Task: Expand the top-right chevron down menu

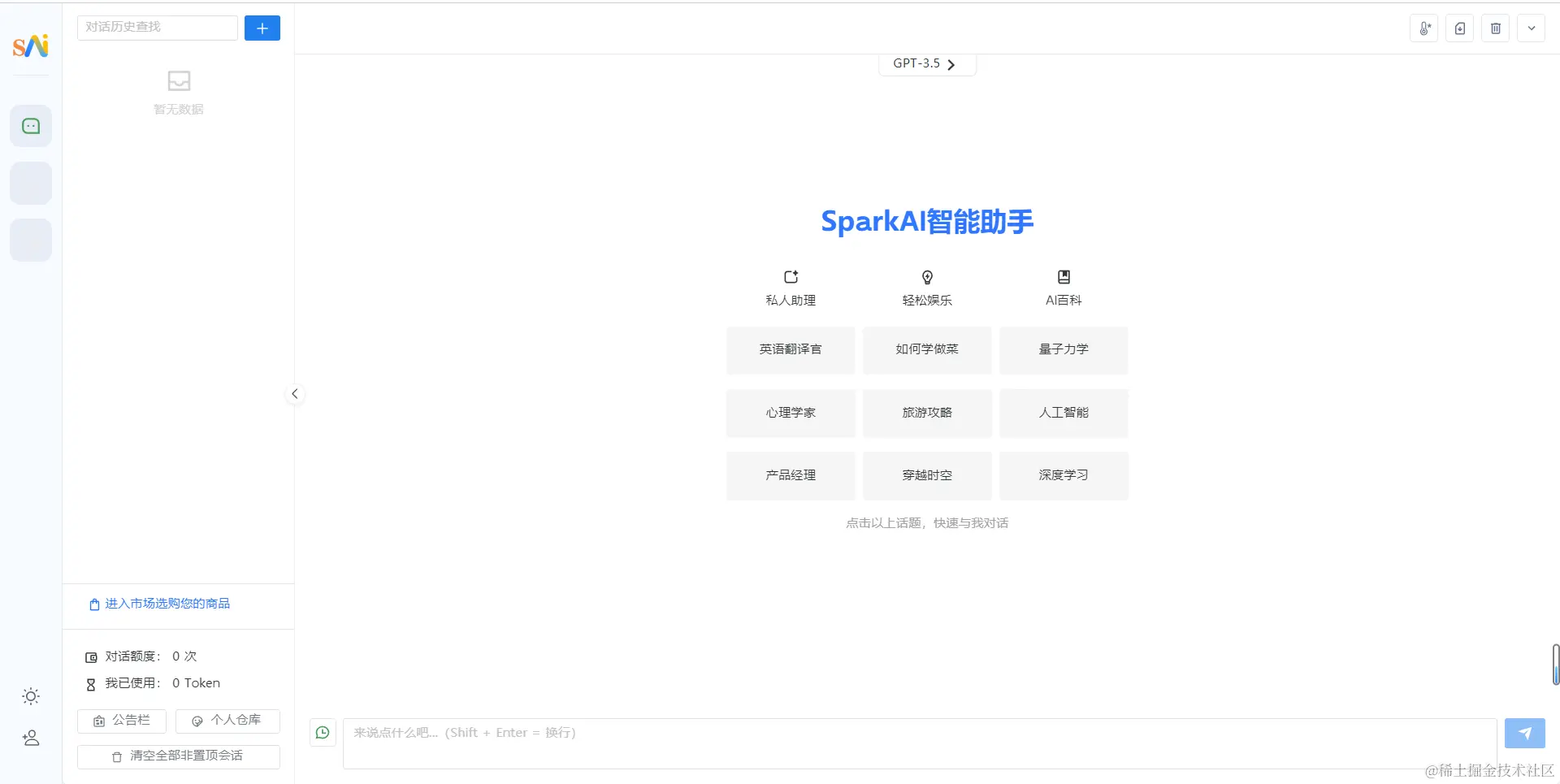Action: pyautogui.click(x=1532, y=28)
